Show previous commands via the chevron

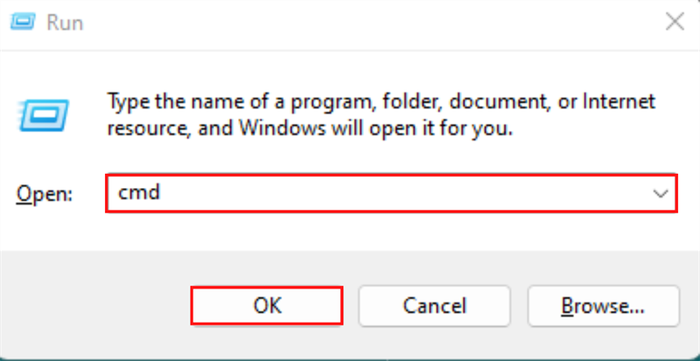(660, 193)
